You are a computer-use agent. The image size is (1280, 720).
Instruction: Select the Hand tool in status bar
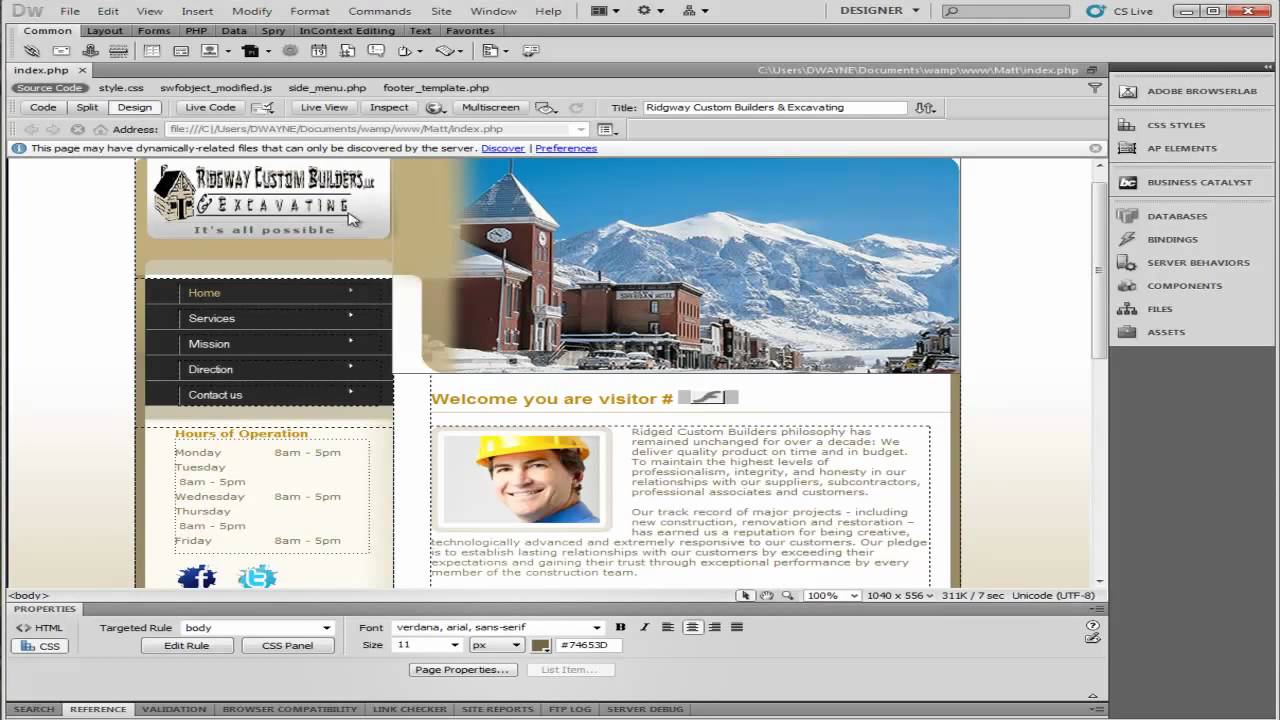[x=767, y=595]
